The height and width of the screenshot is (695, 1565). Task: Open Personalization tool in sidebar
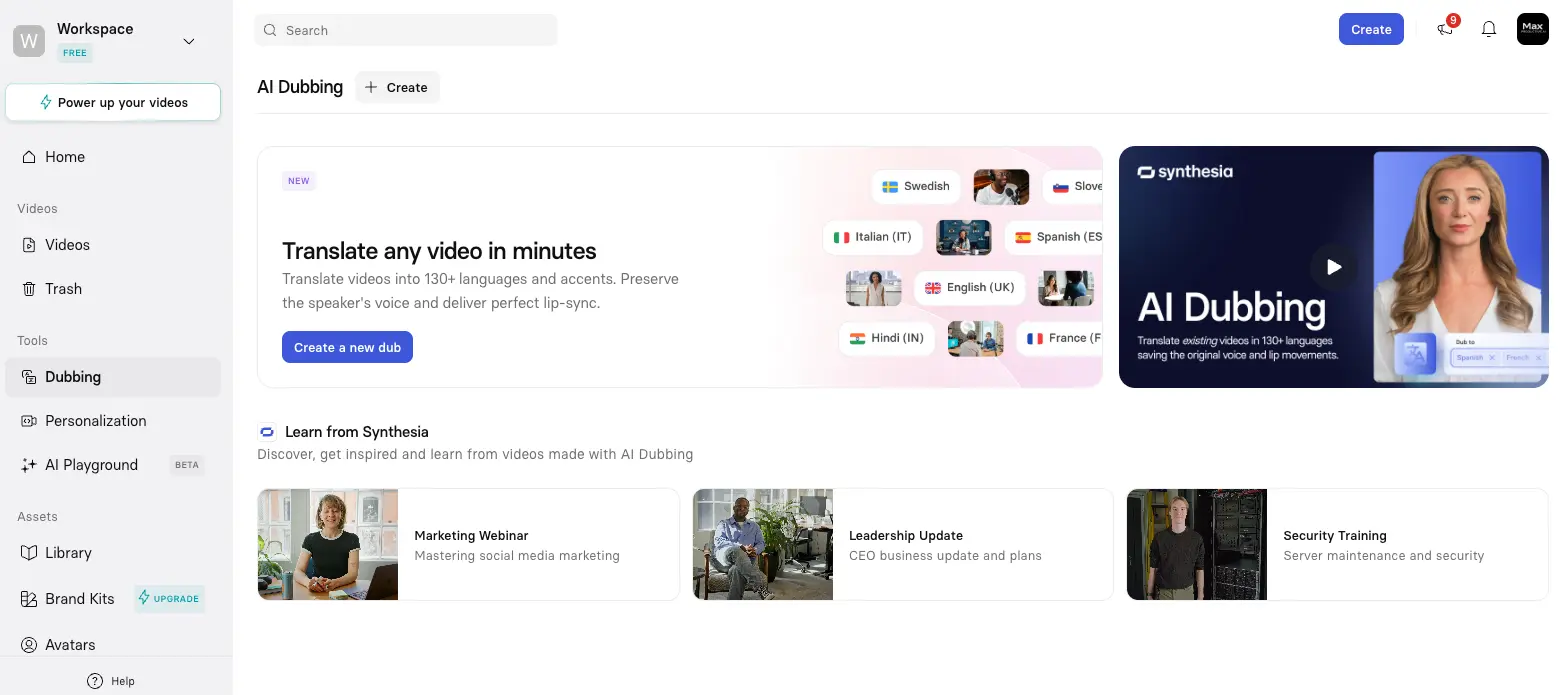[113, 421]
